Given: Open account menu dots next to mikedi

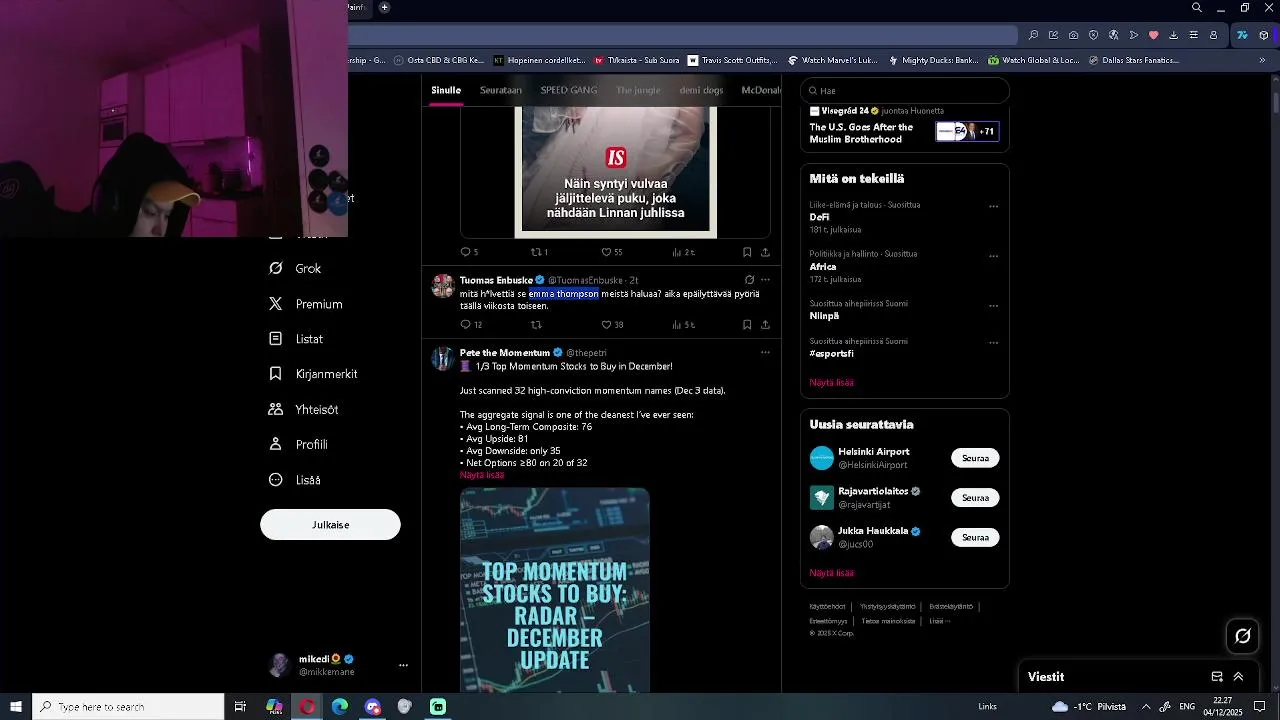Looking at the screenshot, I should [x=403, y=665].
